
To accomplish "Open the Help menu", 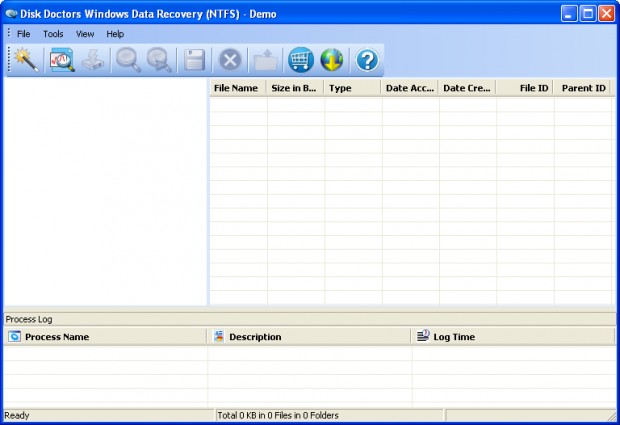I will coord(115,34).
